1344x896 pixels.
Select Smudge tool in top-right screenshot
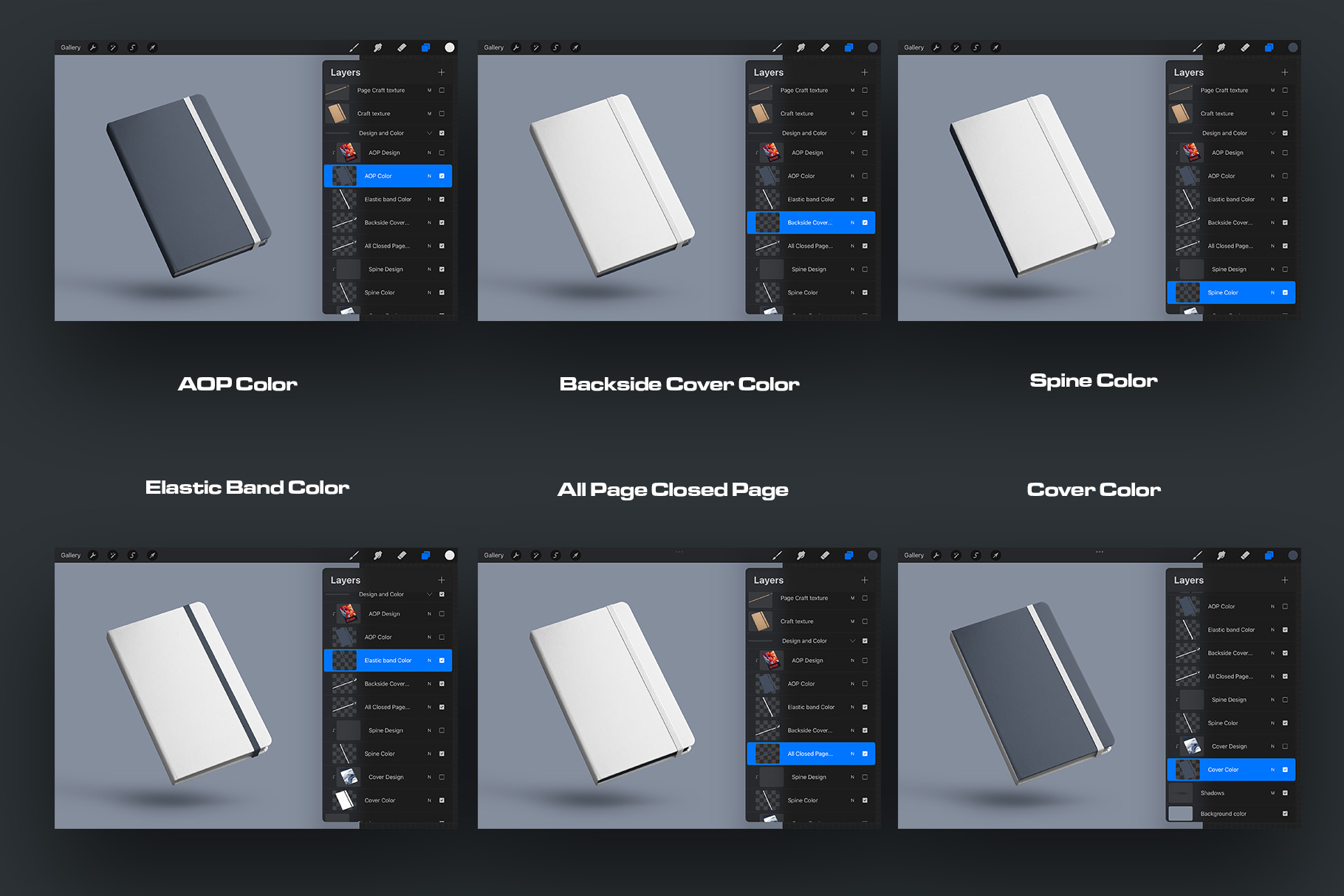coord(1221,47)
